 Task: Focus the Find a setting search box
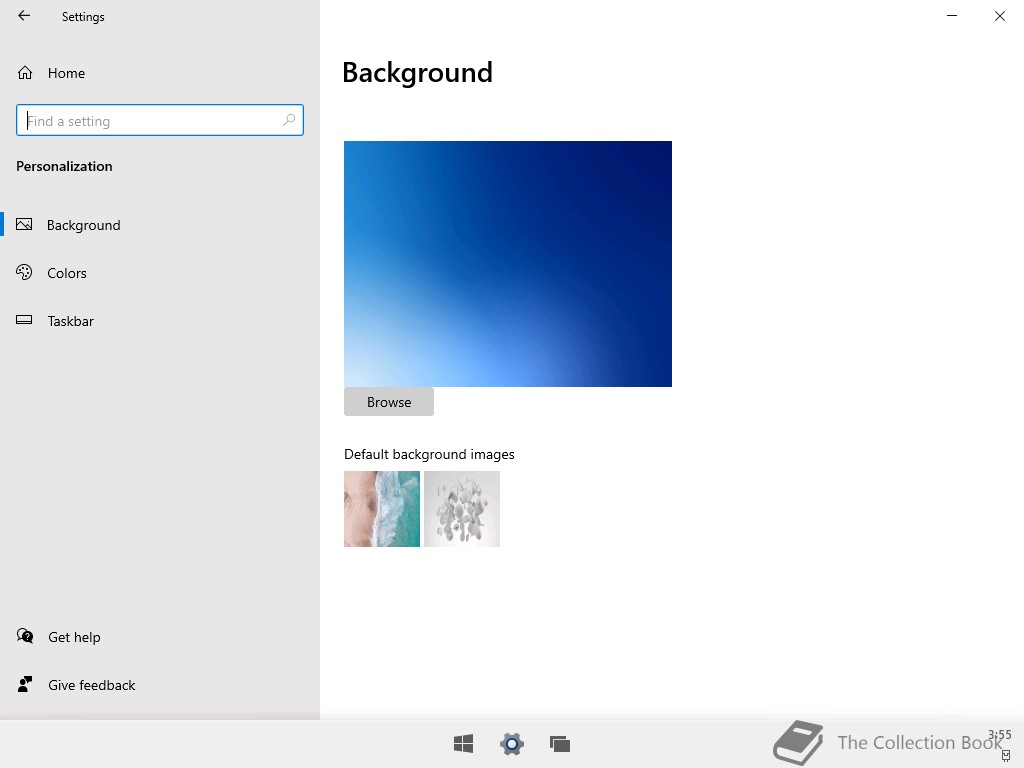point(160,120)
